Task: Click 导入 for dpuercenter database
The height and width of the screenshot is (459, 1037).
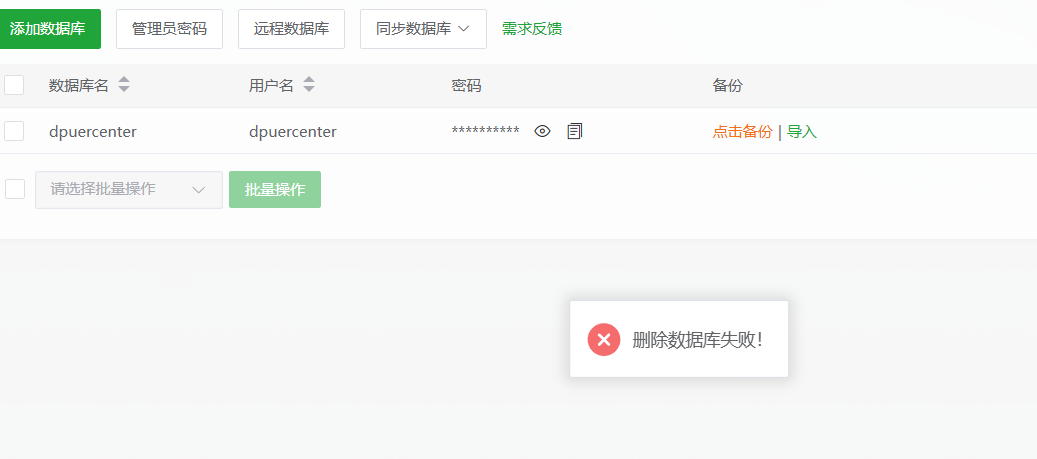Action: (x=802, y=132)
